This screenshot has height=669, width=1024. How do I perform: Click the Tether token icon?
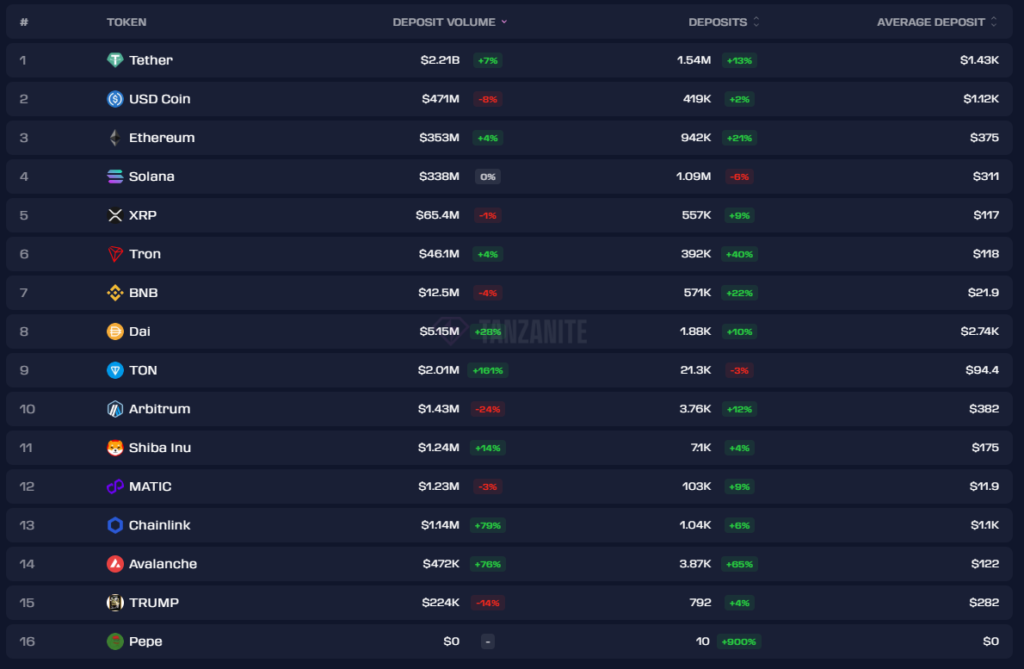point(115,60)
